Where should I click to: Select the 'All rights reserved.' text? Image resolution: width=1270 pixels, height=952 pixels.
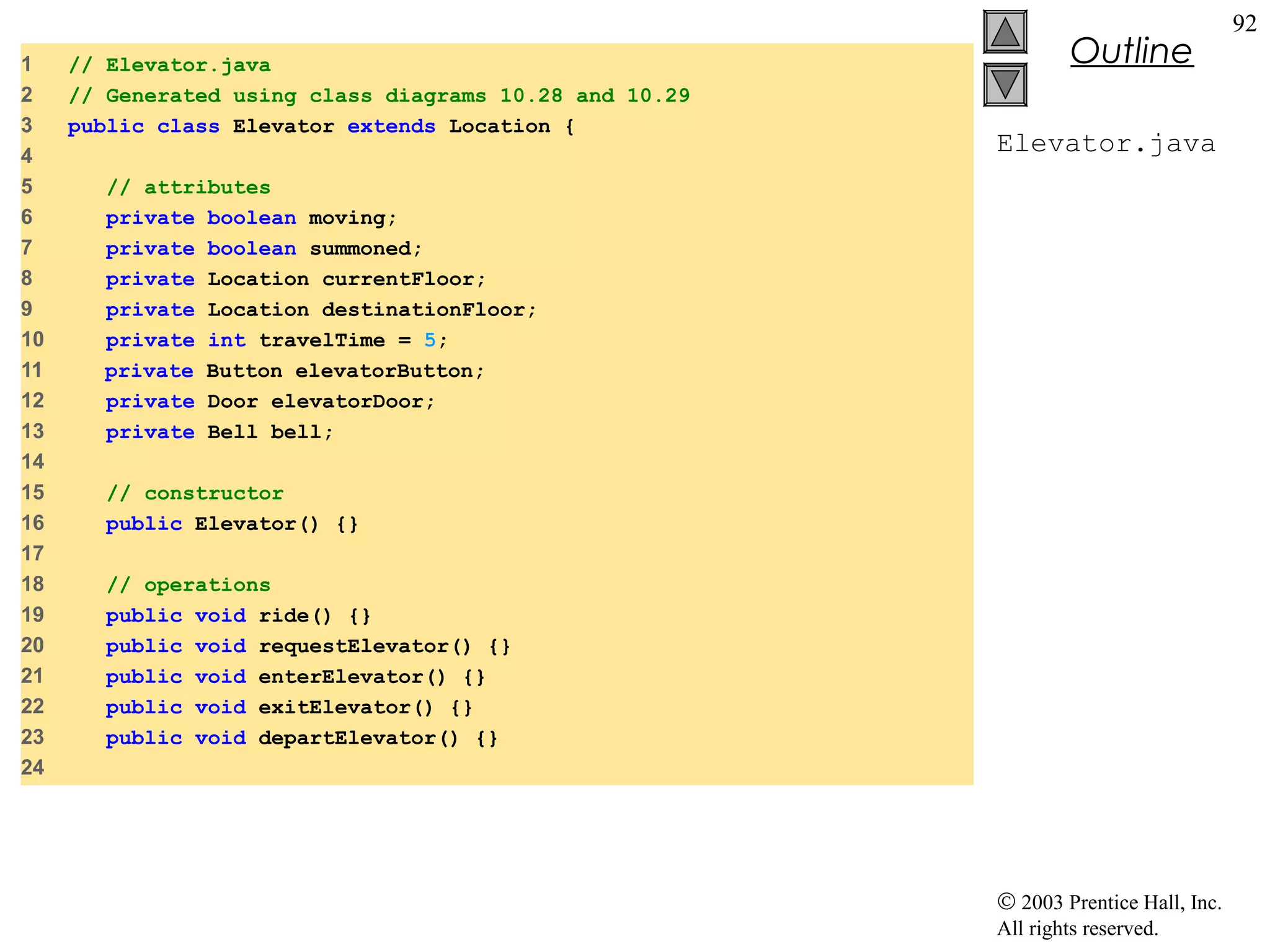click(x=1077, y=928)
